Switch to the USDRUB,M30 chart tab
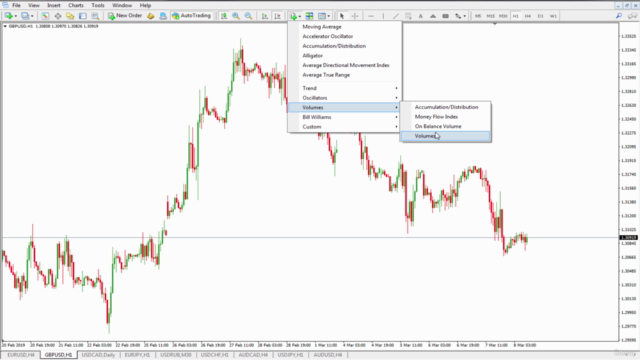Screen dimensions: 640x360 (x=176, y=355)
